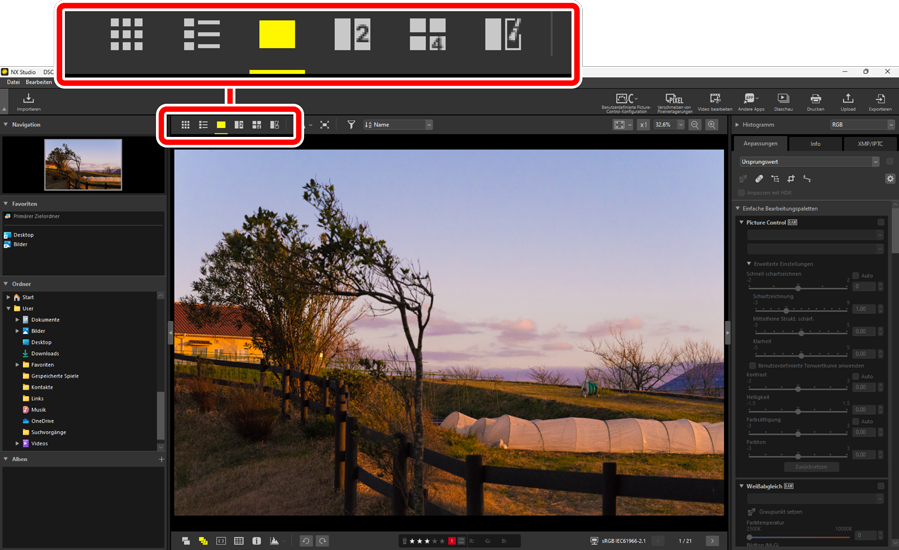Viewport: 899px width, 550px height.
Task: Open the RGB histogram channel dropdown
Action: point(862,125)
